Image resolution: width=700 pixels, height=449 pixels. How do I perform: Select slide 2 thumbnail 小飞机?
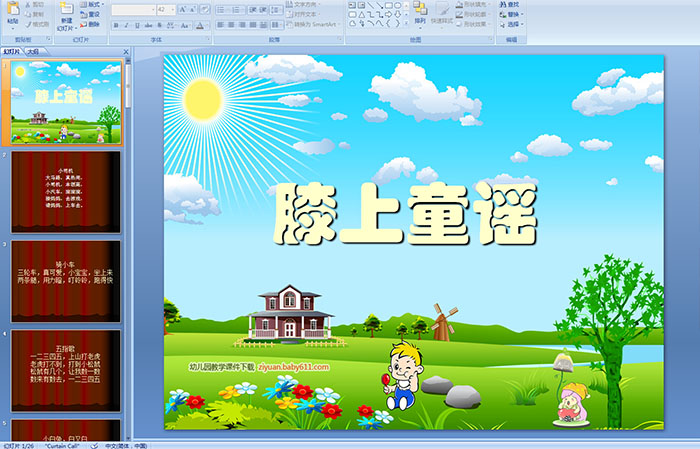point(66,192)
